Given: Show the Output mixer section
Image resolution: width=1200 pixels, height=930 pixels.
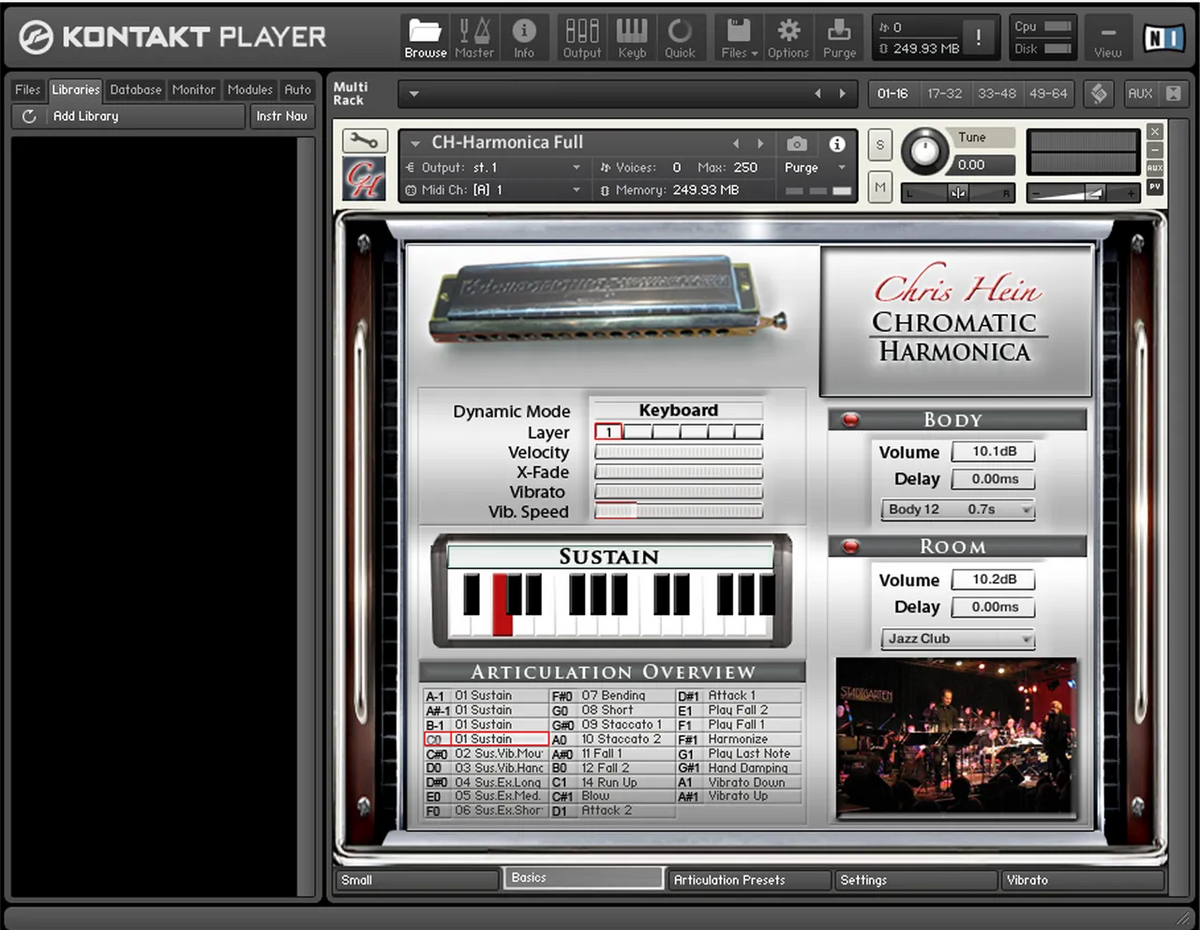Looking at the screenshot, I should click(582, 38).
